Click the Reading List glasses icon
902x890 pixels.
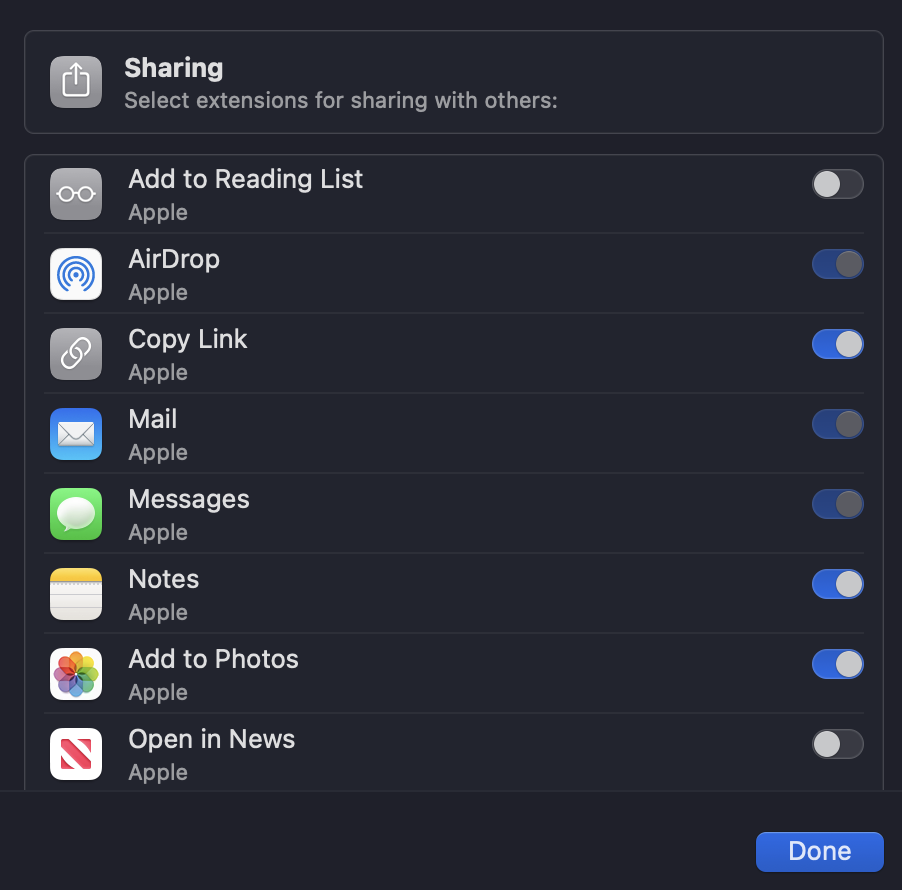76,194
